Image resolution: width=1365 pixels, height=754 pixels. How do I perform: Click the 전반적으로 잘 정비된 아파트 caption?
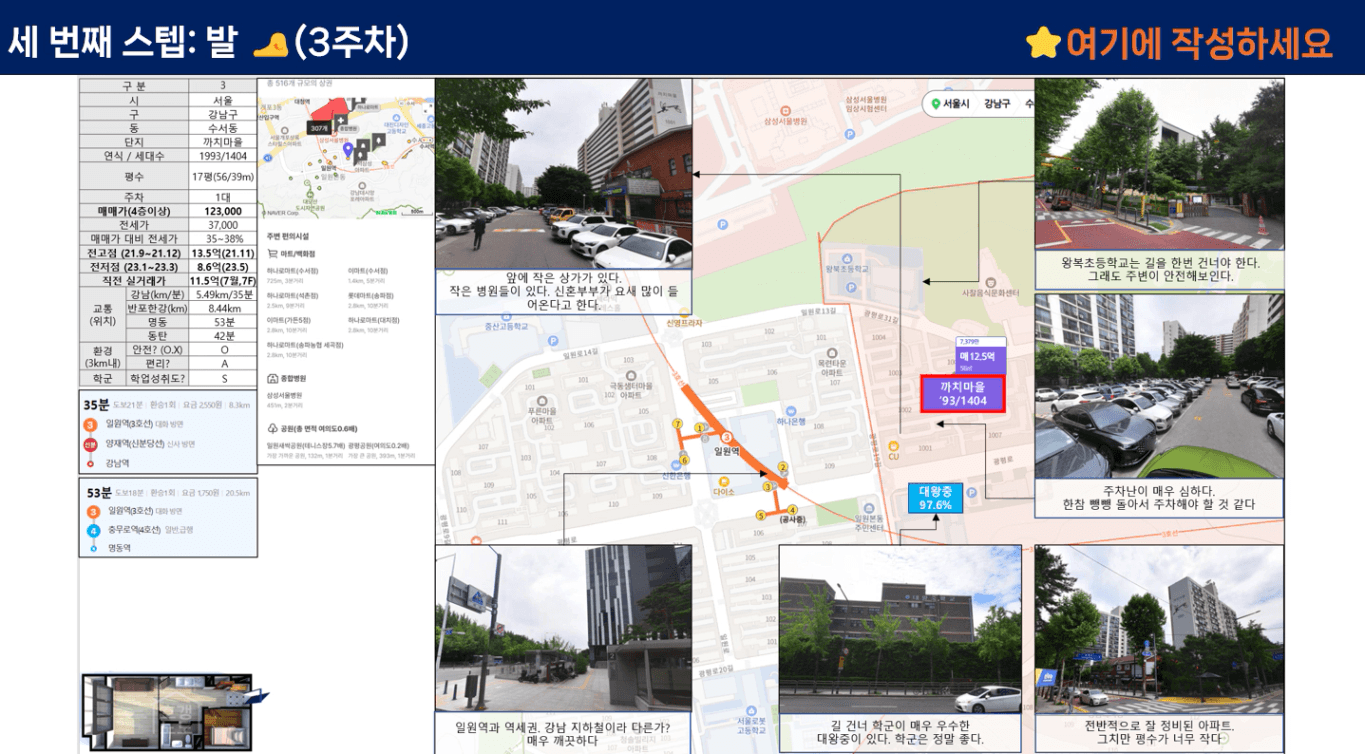tap(1158, 733)
